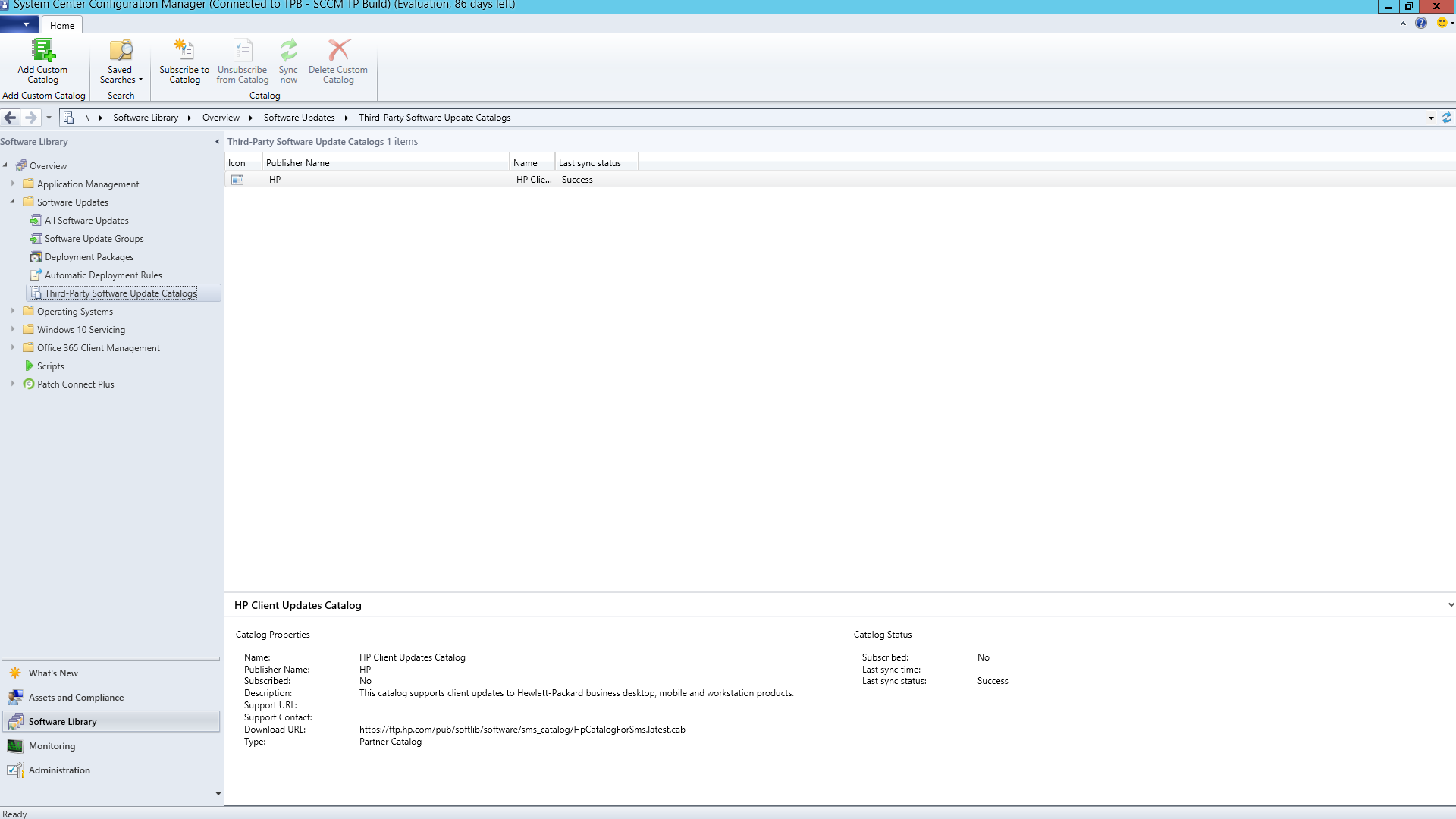Click the Add Custom Catalog icon
Image resolution: width=1456 pixels, height=819 pixels.
42,51
